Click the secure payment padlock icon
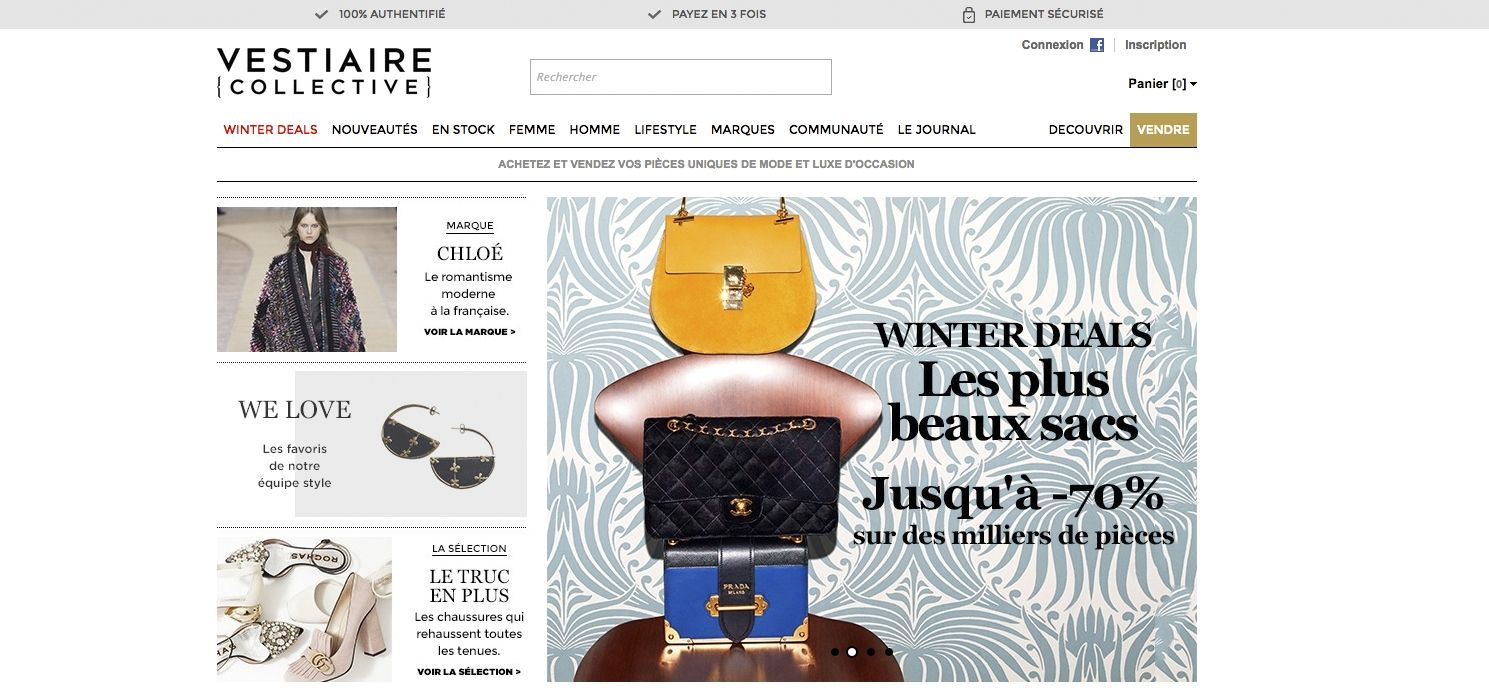This screenshot has width=1489, height=691. tap(968, 15)
